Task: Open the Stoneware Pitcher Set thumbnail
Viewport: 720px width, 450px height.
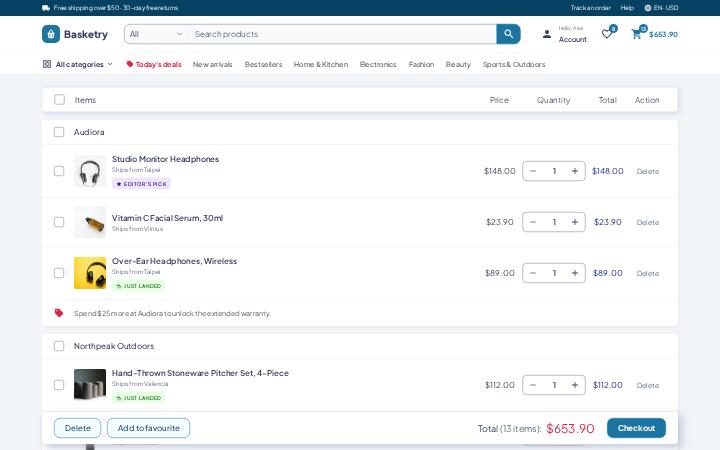Action: coord(90,385)
